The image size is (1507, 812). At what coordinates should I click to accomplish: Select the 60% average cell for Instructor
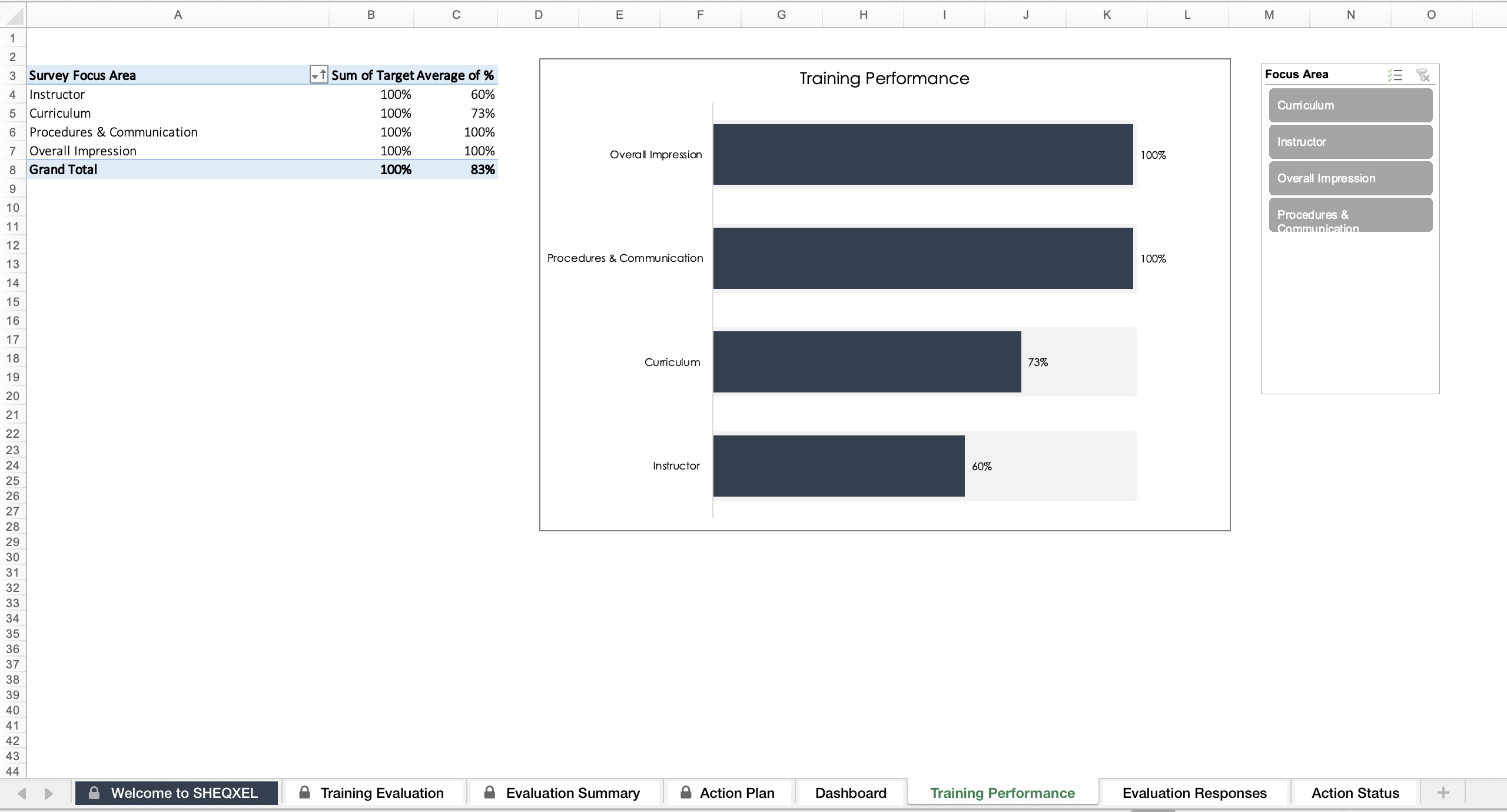pyautogui.click(x=456, y=94)
